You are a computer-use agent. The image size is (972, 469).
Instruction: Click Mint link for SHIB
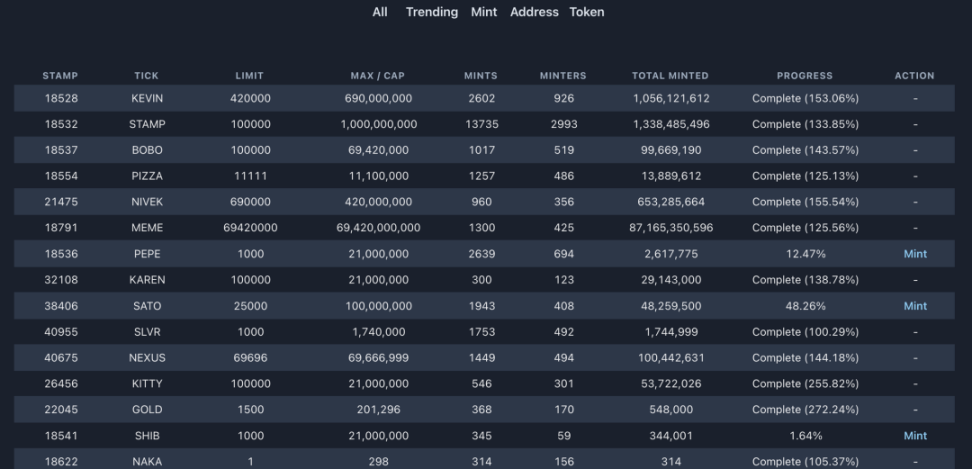tap(915, 436)
